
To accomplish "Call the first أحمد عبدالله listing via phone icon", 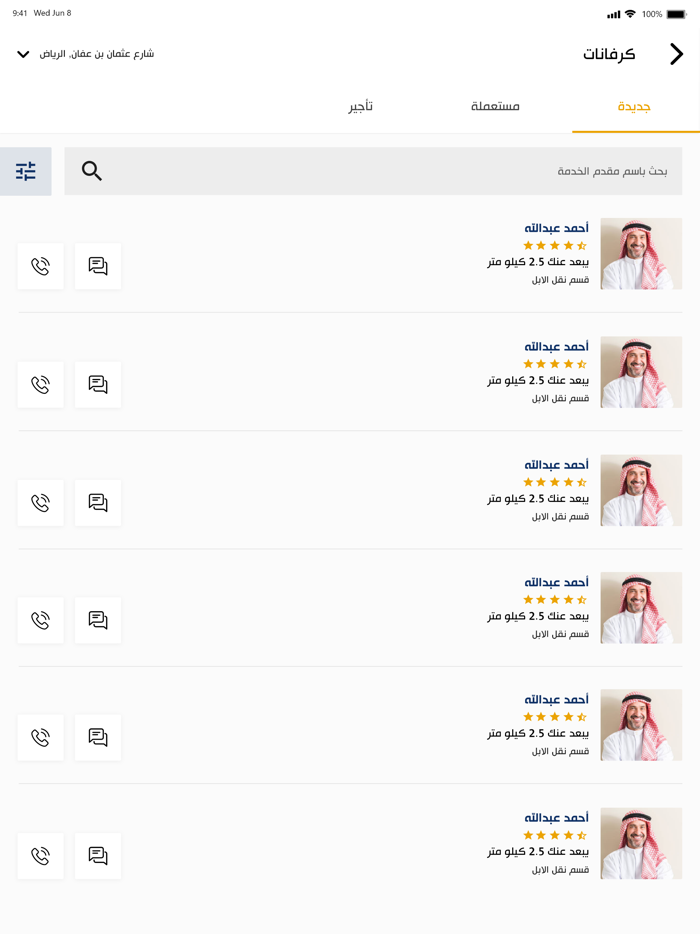I will click(x=40, y=266).
